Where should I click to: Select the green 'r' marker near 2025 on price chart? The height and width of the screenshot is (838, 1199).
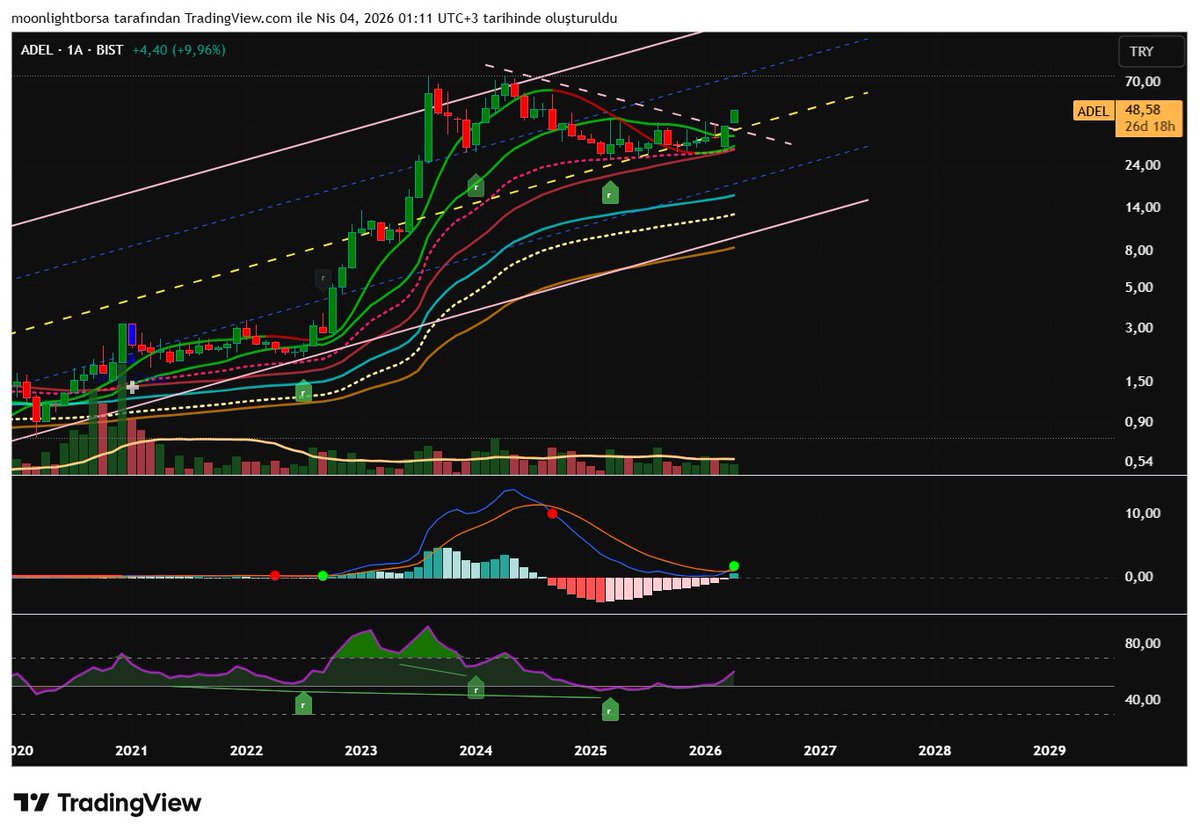(609, 193)
